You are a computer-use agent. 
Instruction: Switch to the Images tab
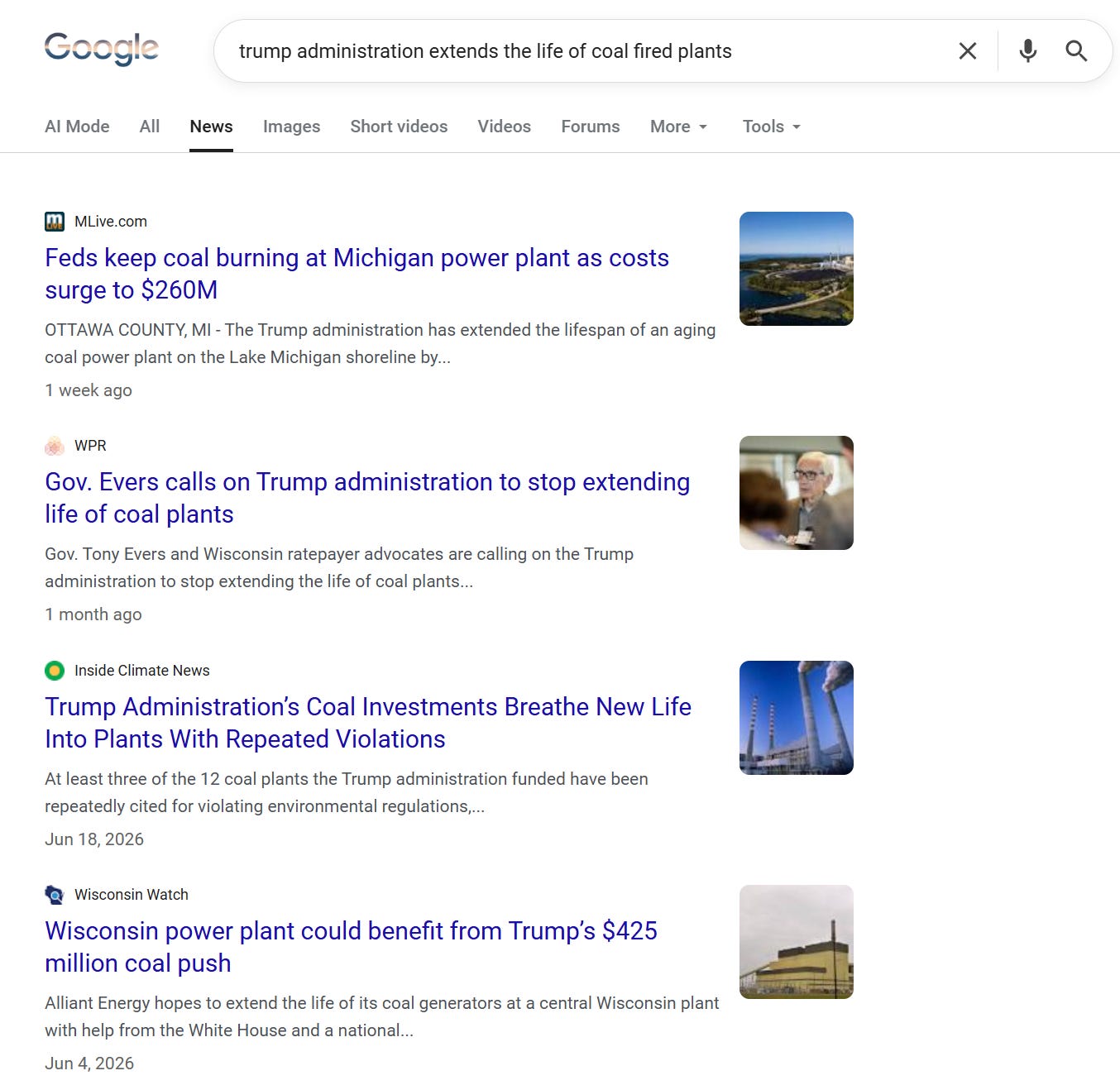(x=291, y=127)
